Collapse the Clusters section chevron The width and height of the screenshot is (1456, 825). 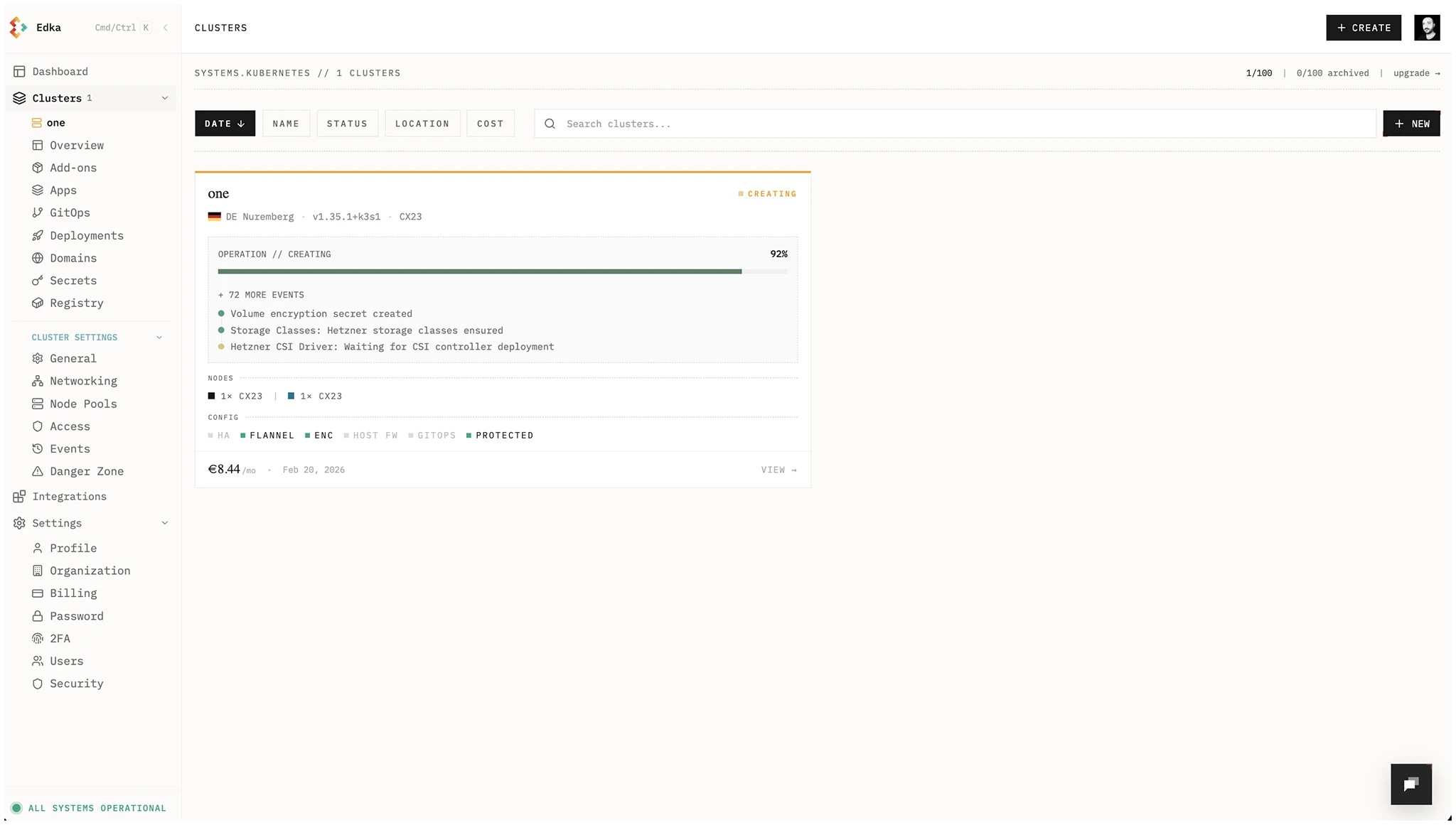point(165,97)
